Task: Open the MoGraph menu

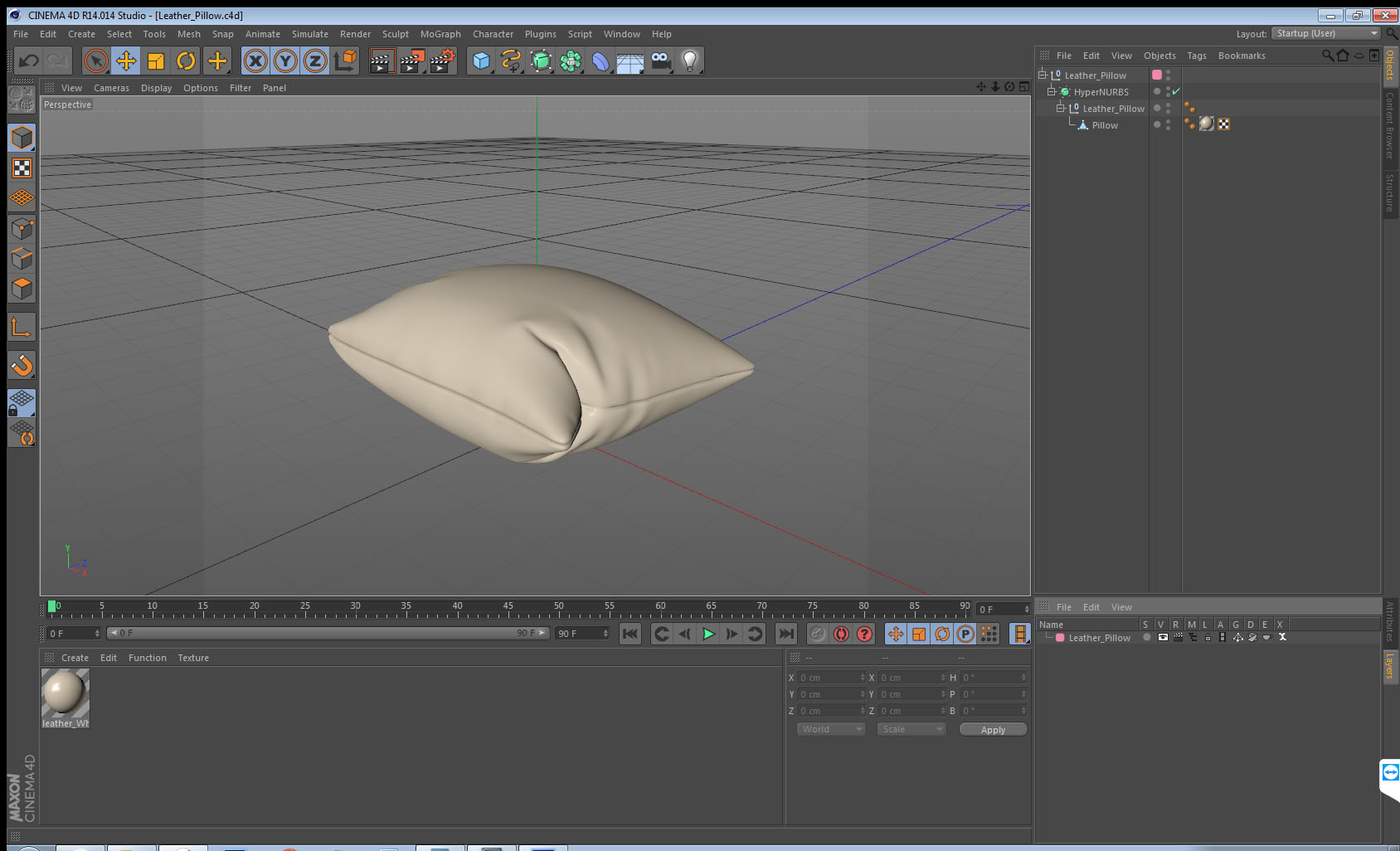Action: tap(440, 34)
